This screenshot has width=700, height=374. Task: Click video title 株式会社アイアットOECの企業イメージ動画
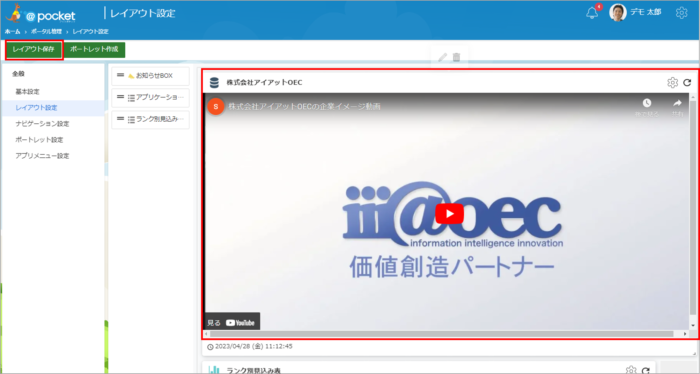click(x=304, y=107)
